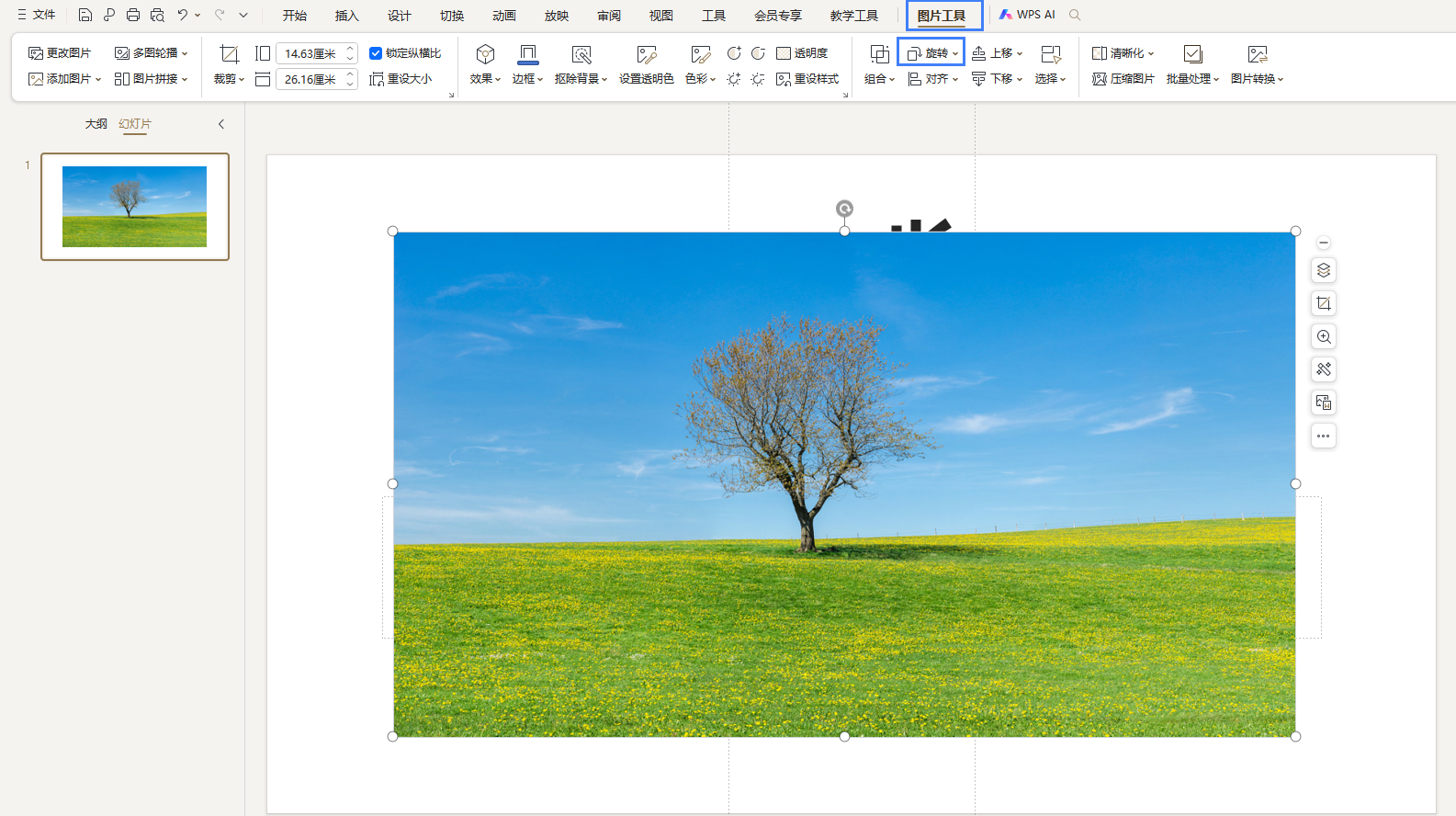Increase brightness sun icon
The width and height of the screenshot is (1456, 816).
[734, 79]
